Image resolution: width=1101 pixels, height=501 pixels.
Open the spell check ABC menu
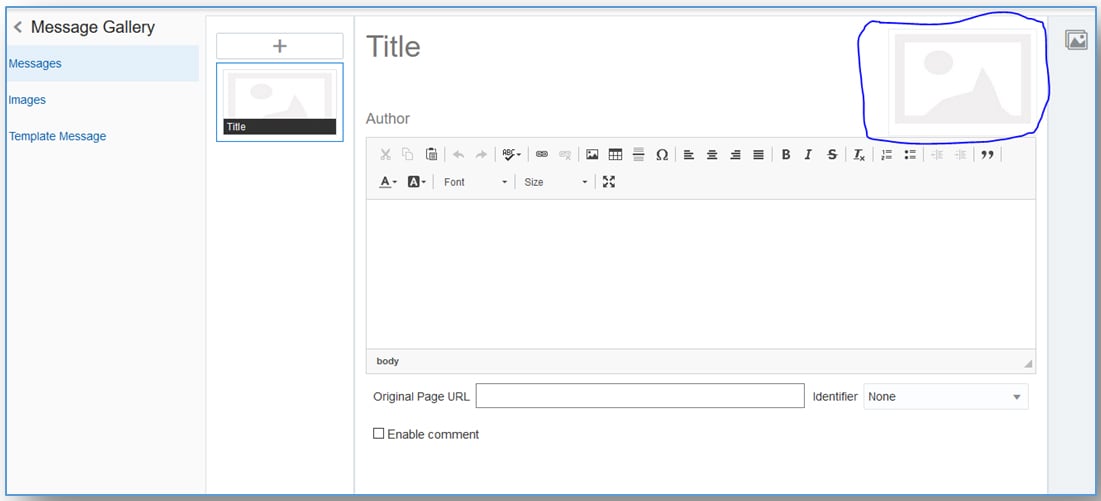512,154
